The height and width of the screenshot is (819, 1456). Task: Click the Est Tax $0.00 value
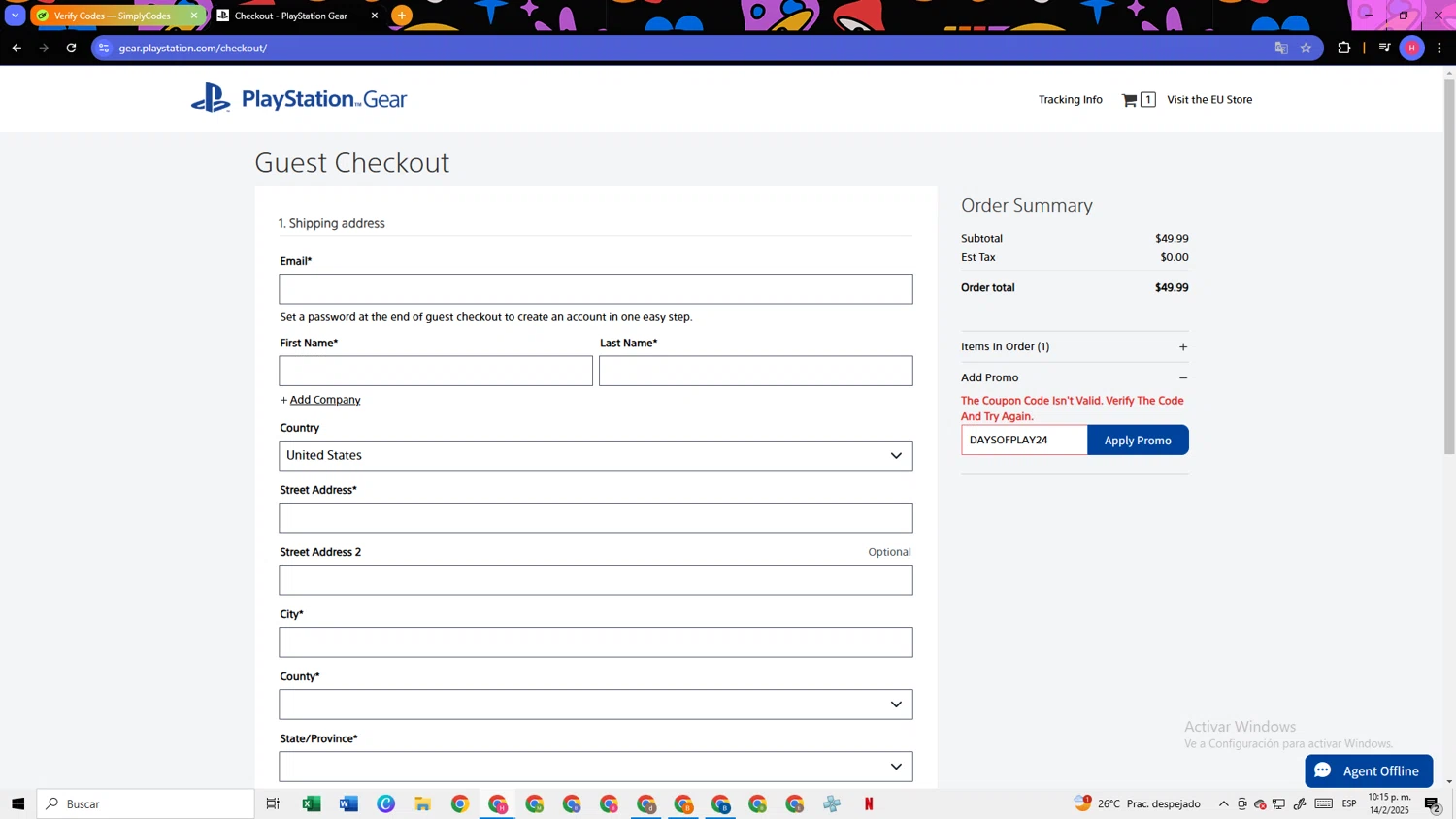[1174, 257]
